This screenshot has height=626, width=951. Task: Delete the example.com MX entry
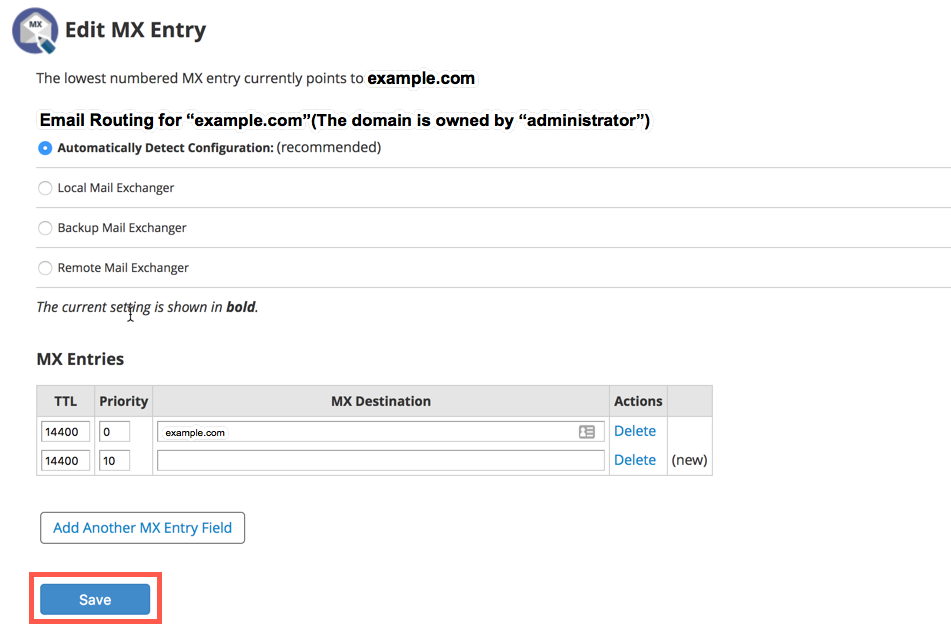pyautogui.click(x=635, y=431)
